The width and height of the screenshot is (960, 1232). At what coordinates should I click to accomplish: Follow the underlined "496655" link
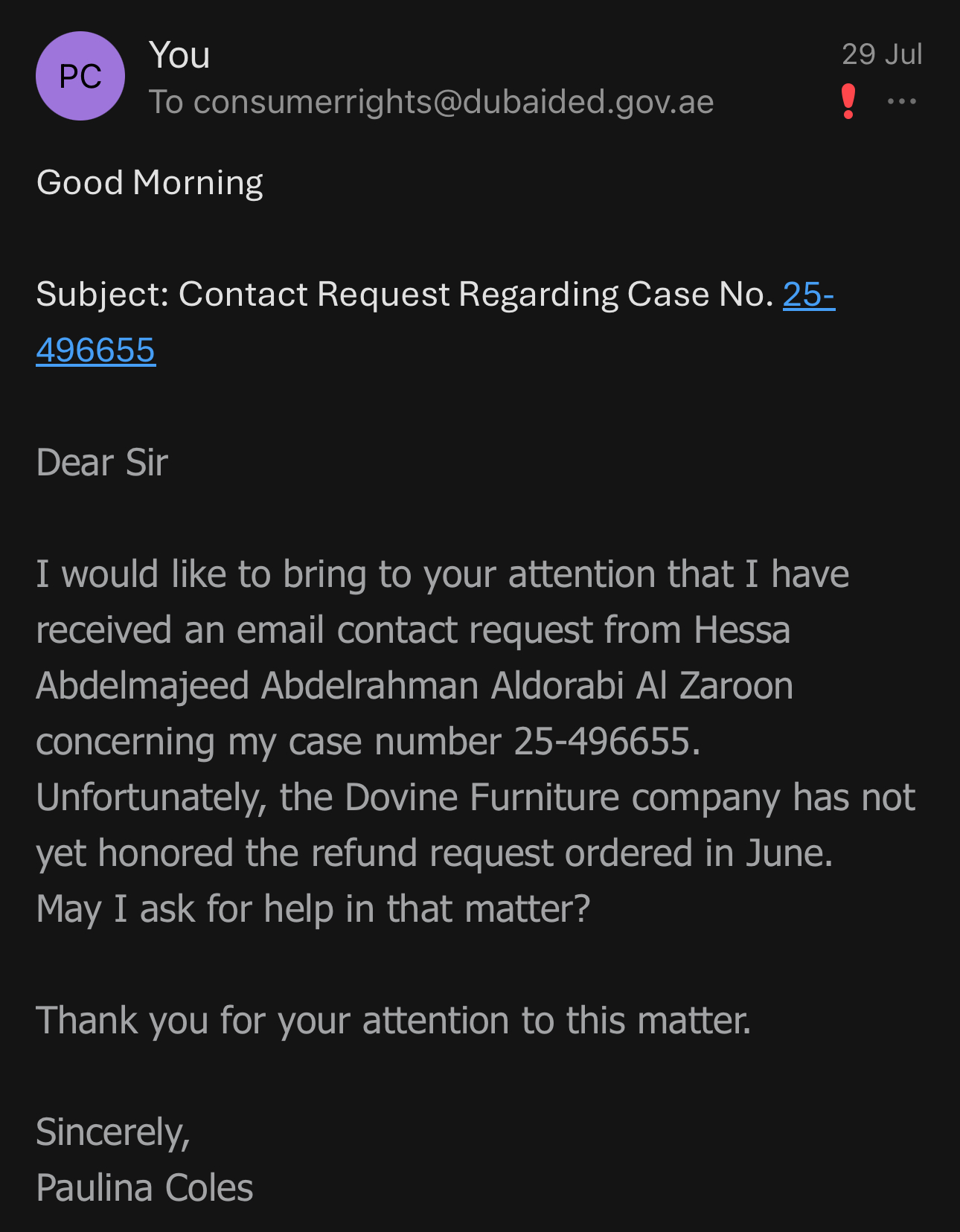(x=96, y=350)
